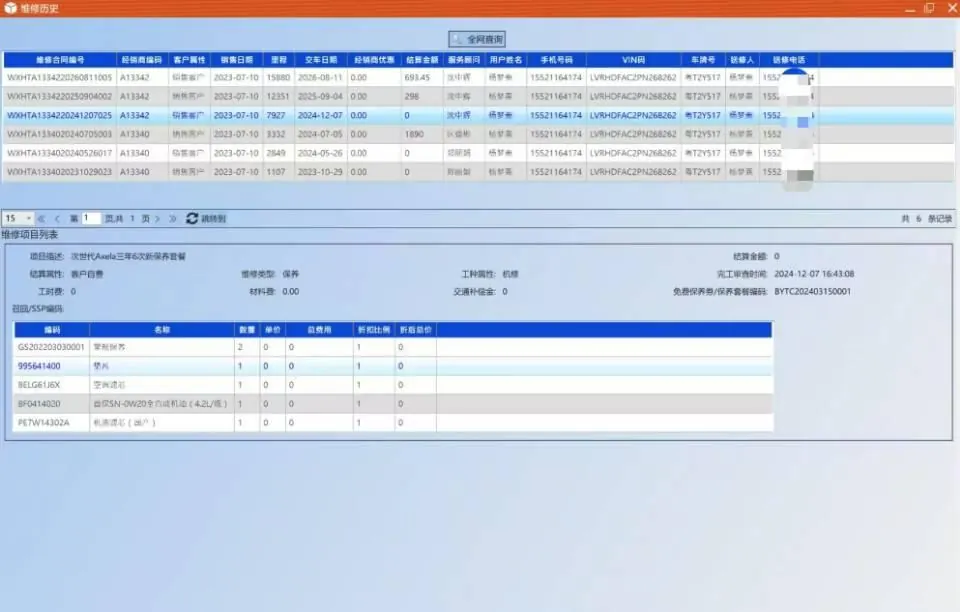Select contract WXHTA1334220260811005
Viewport: 960px width, 612px height.
coord(59,78)
